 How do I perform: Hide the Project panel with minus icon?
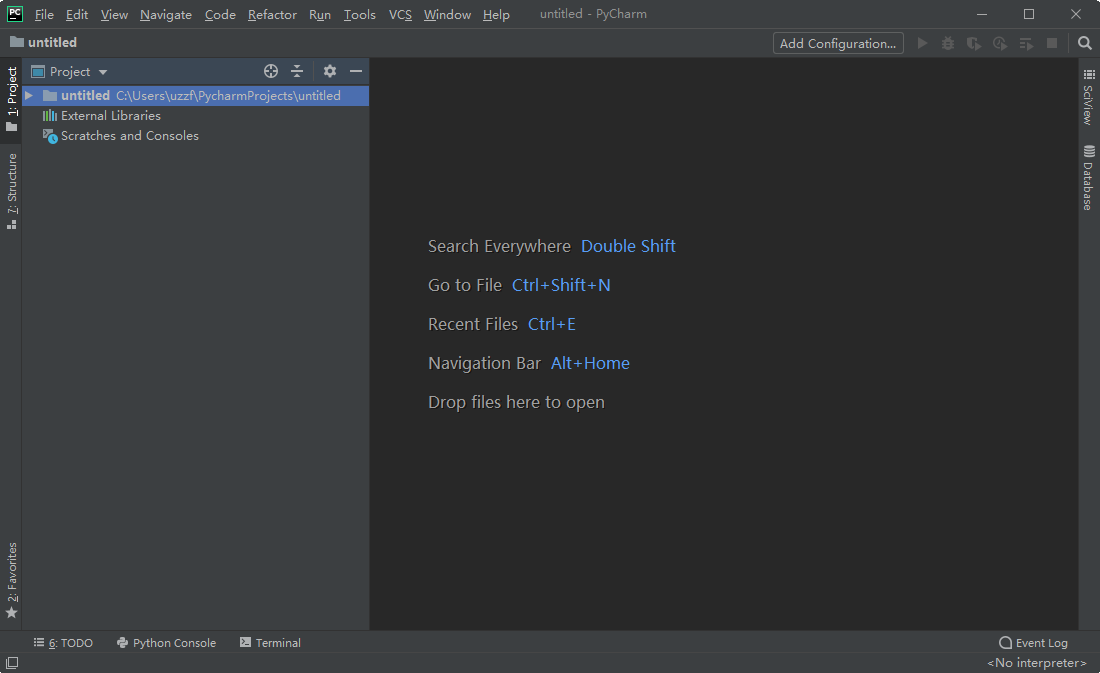pyautogui.click(x=356, y=71)
